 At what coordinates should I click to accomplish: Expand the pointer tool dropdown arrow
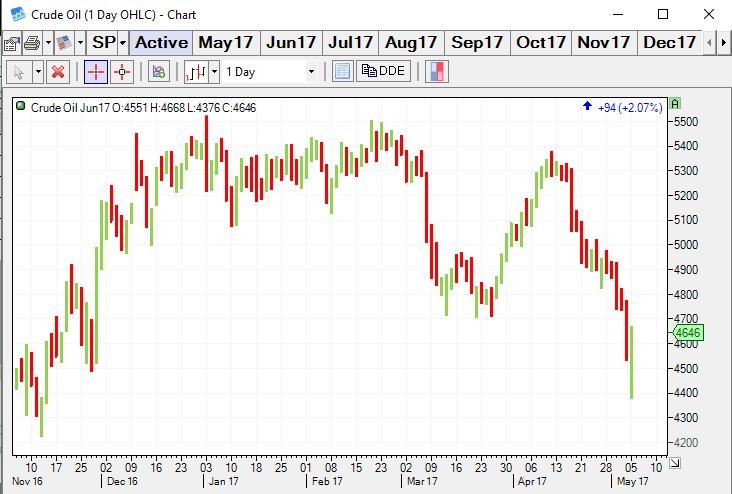[38, 72]
